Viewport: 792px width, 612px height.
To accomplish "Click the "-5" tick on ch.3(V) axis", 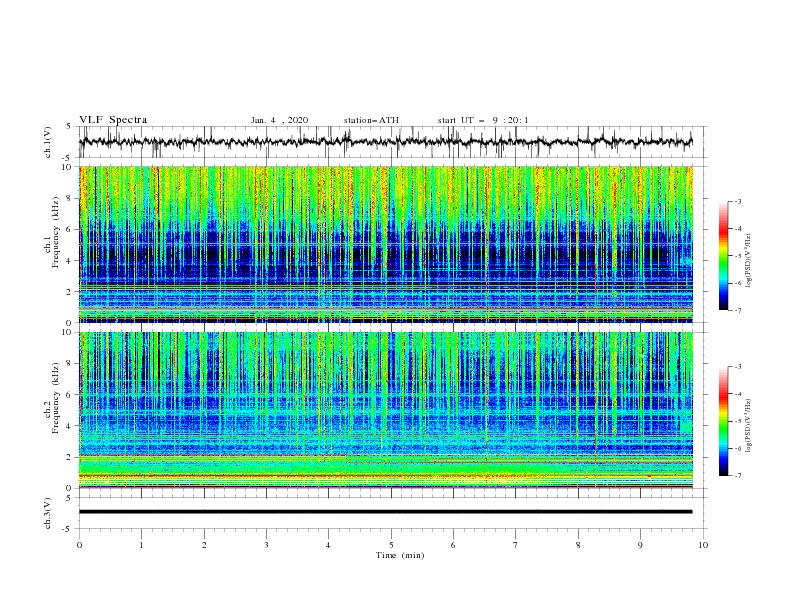I will (67, 529).
